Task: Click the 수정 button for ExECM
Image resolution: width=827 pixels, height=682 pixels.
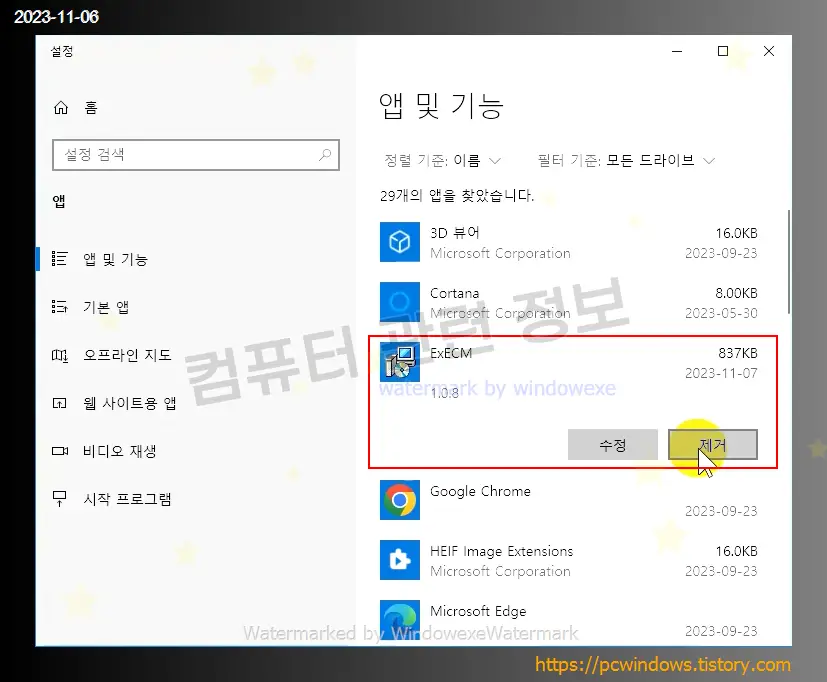Action: [x=613, y=445]
